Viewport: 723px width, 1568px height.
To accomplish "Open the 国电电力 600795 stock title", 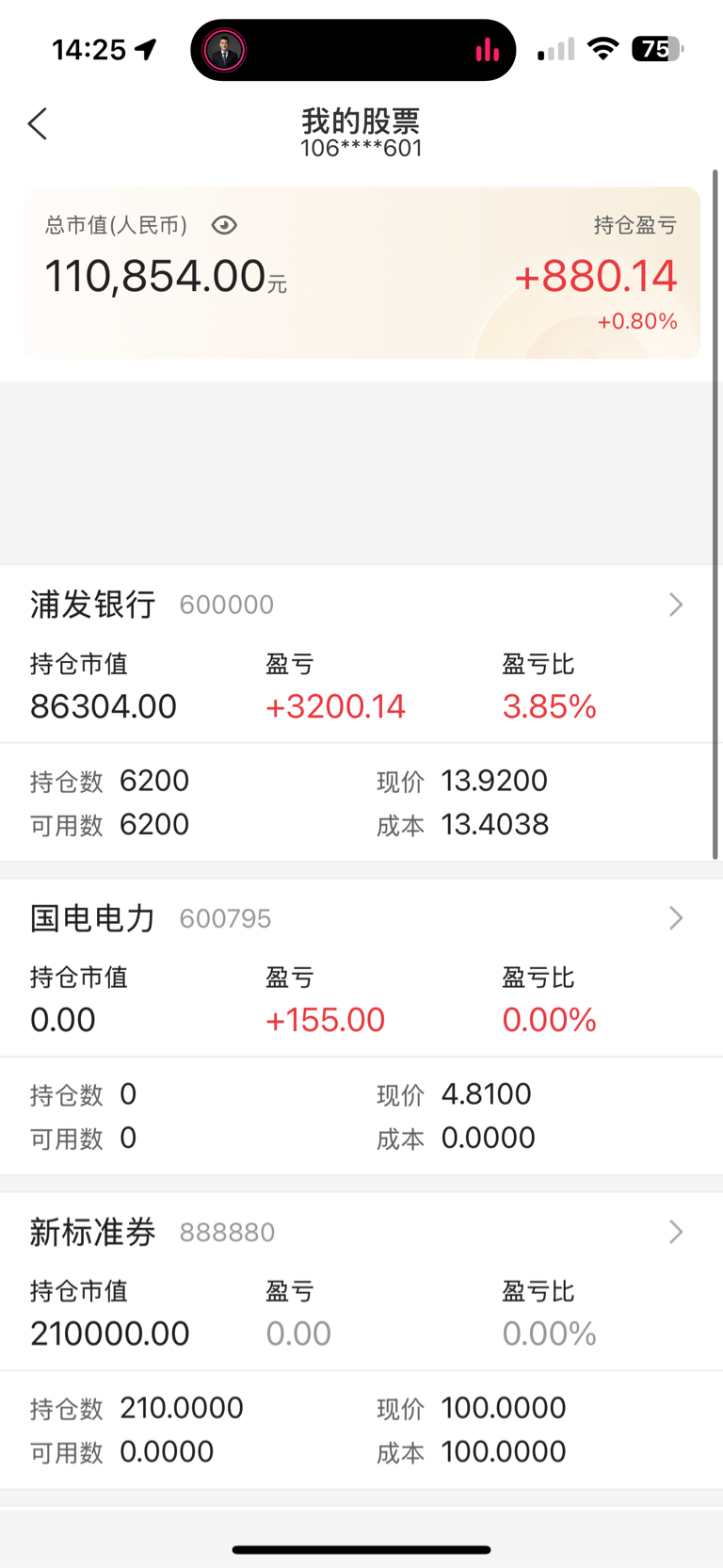I will tap(151, 918).
